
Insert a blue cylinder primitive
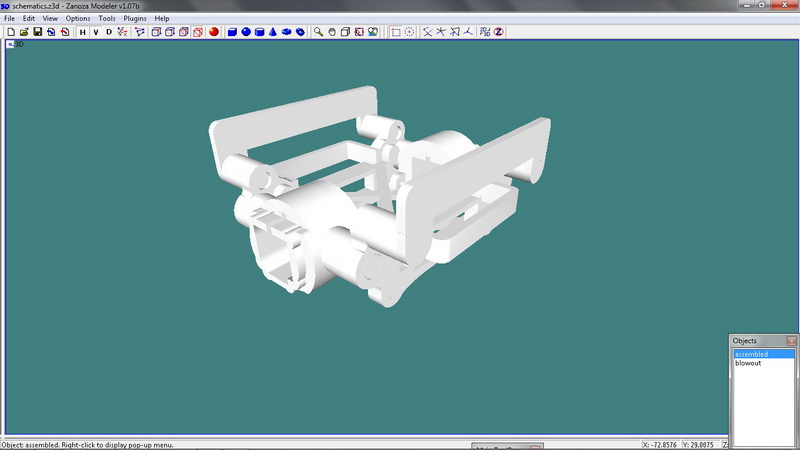259,32
